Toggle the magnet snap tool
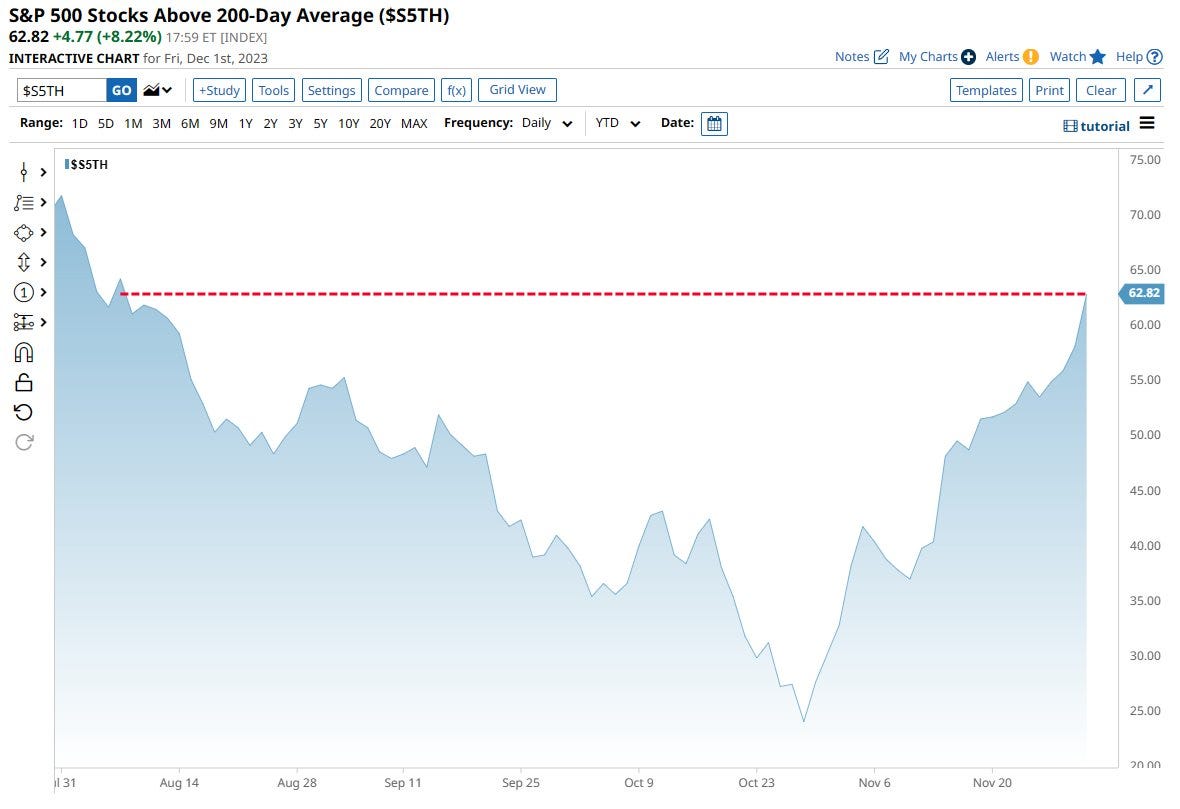The height and width of the screenshot is (809, 1180). [x=24, y=352]
